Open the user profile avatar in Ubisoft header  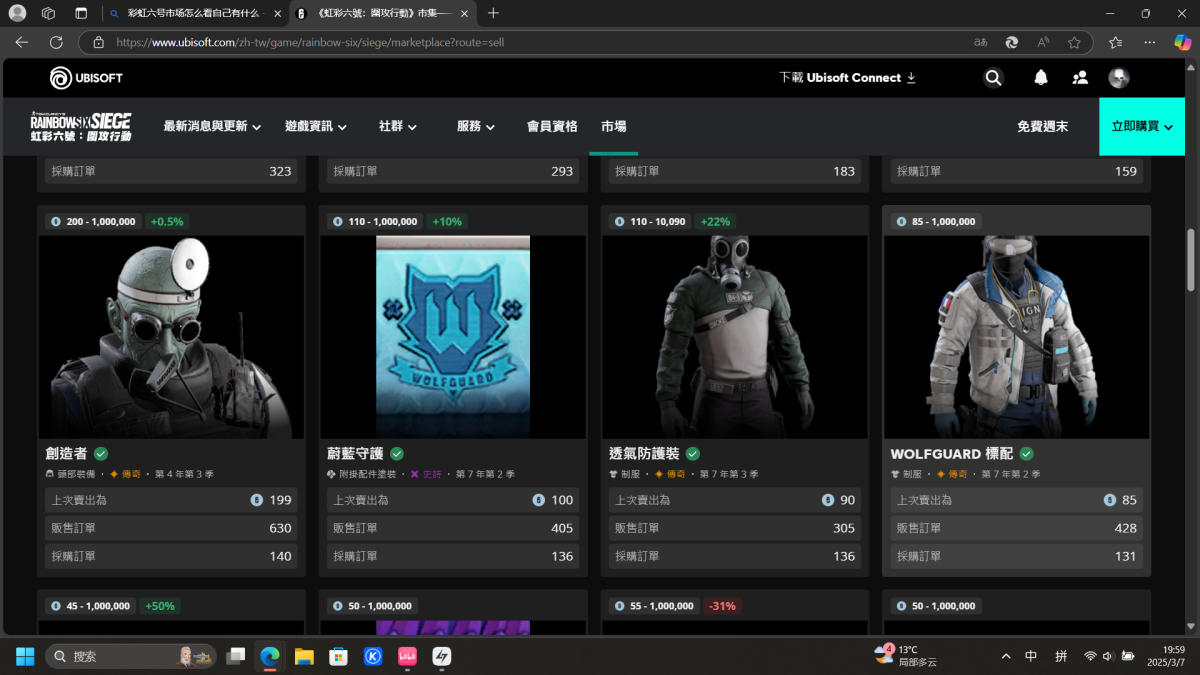[1119, 78]
